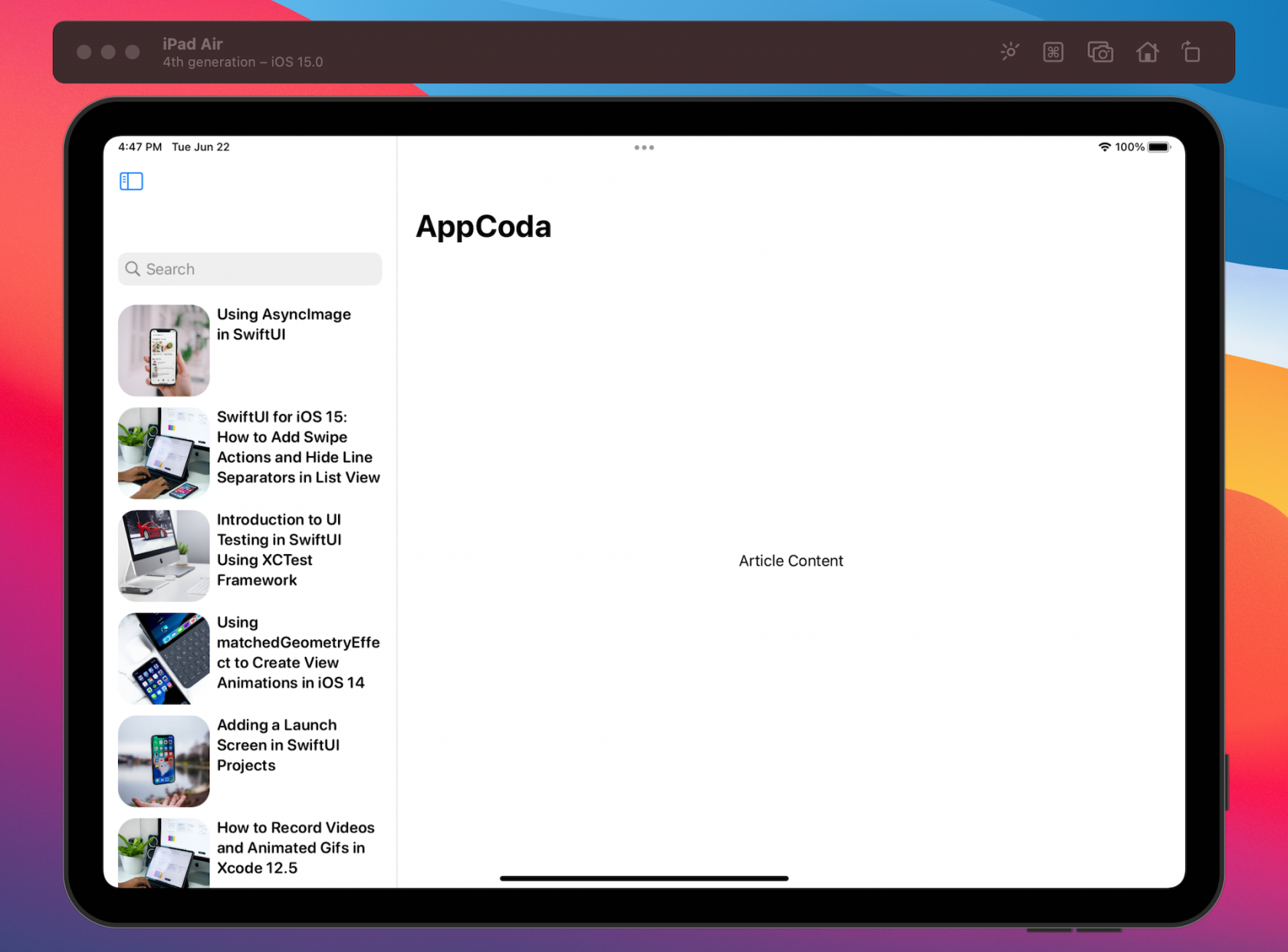This screenshot has width=1288, height=952.
Task: Open 'Adding a Launch Screen' article
Action: click(278, 745)
